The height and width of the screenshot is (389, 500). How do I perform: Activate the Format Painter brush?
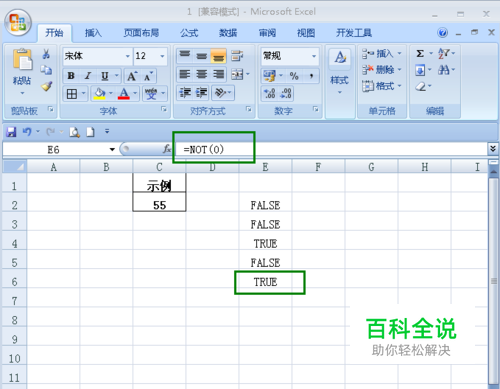pos(47,86)
